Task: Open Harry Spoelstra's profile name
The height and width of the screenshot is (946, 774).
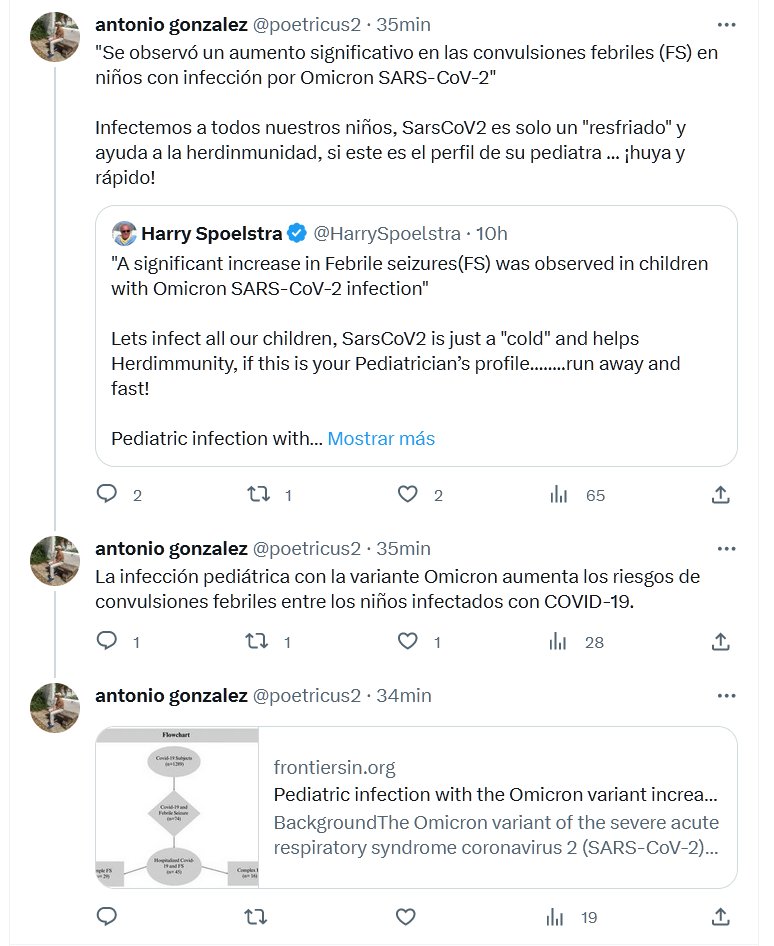Action: 211,234
